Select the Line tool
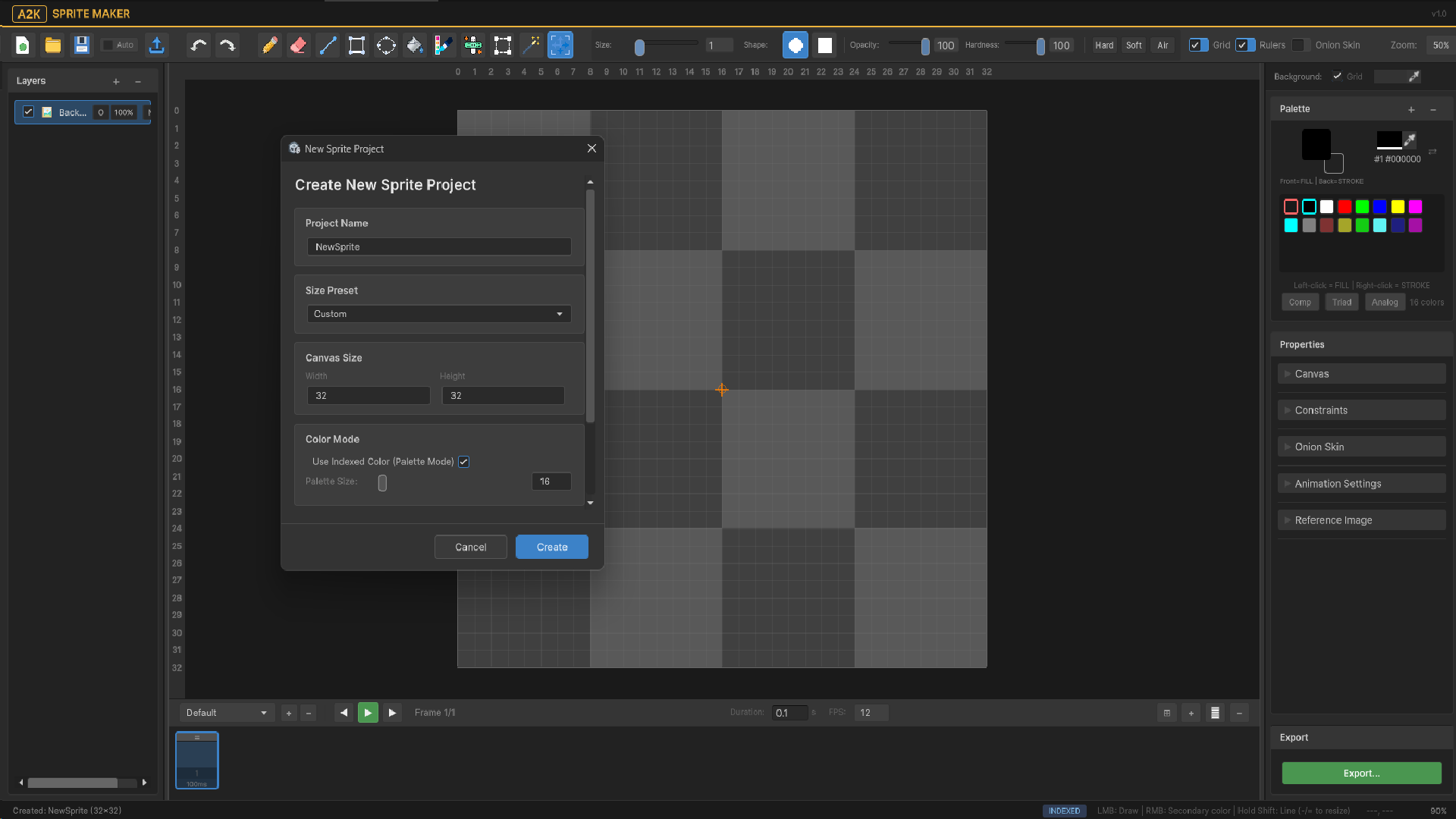 tap(328, 45)
